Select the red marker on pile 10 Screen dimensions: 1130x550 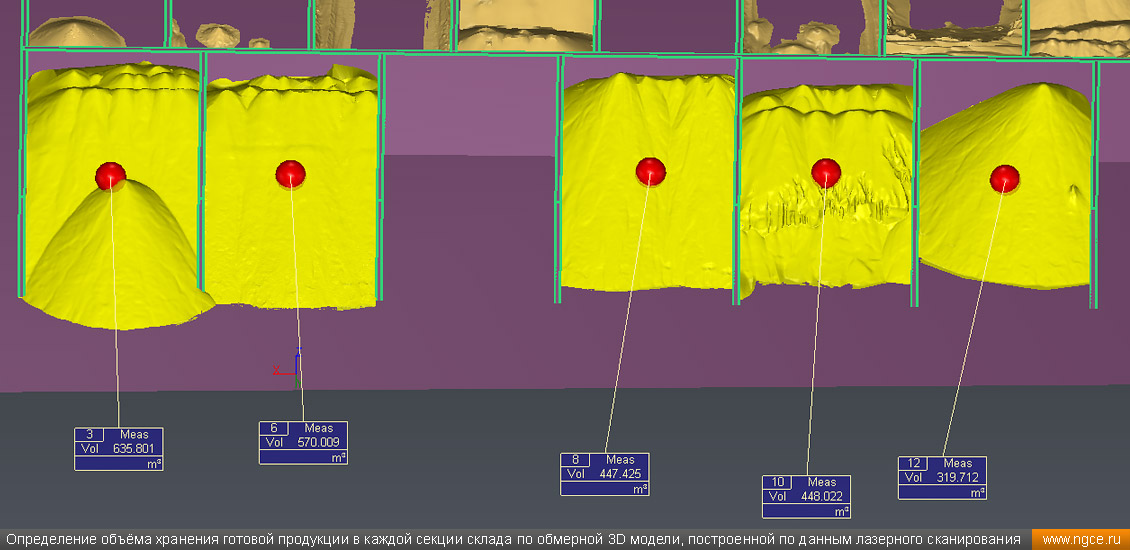(x=826, y=173)
